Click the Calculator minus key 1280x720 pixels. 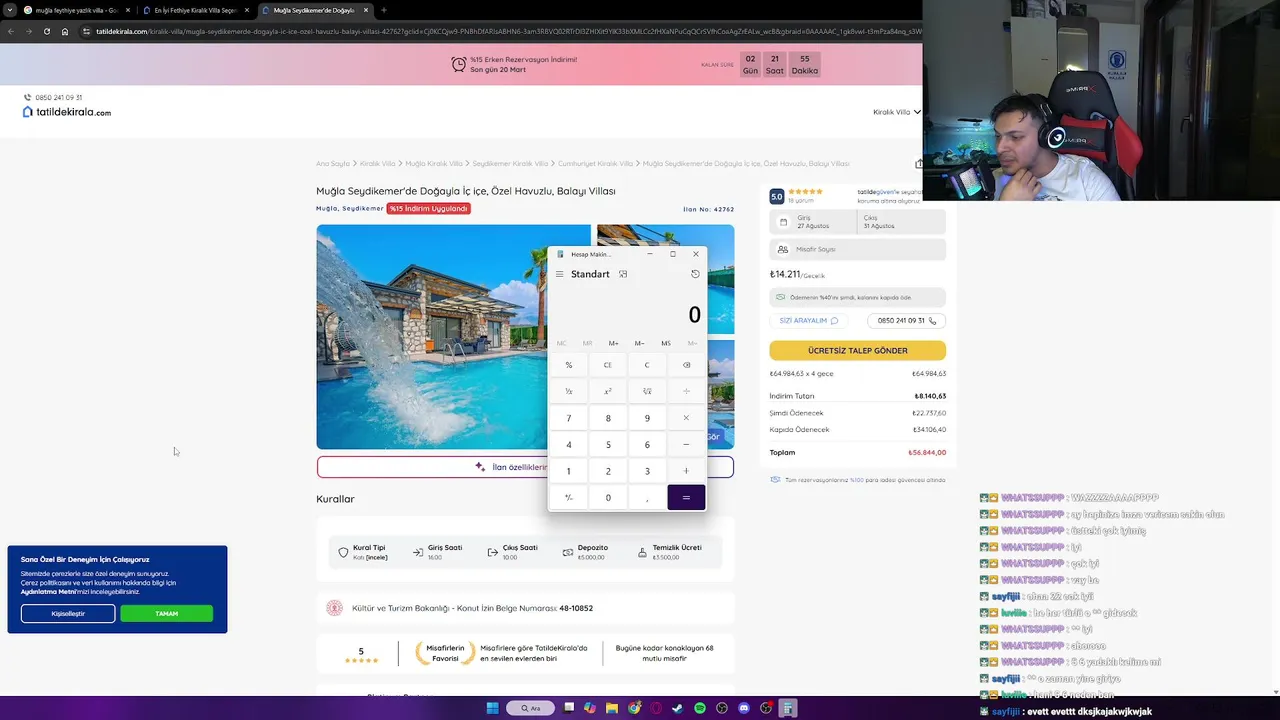tap(686, 444)
